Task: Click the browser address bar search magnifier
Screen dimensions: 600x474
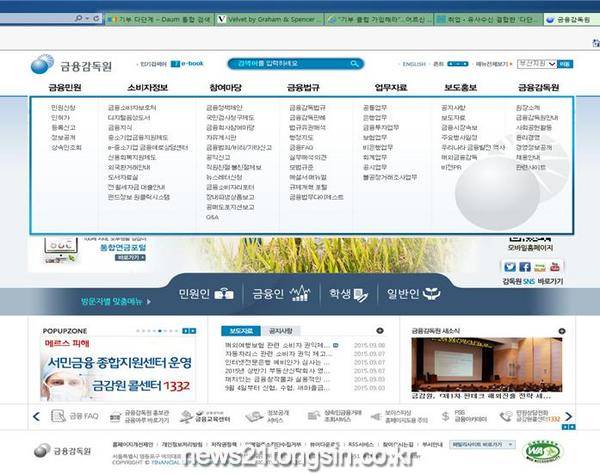Action: [x=78, y=18]
